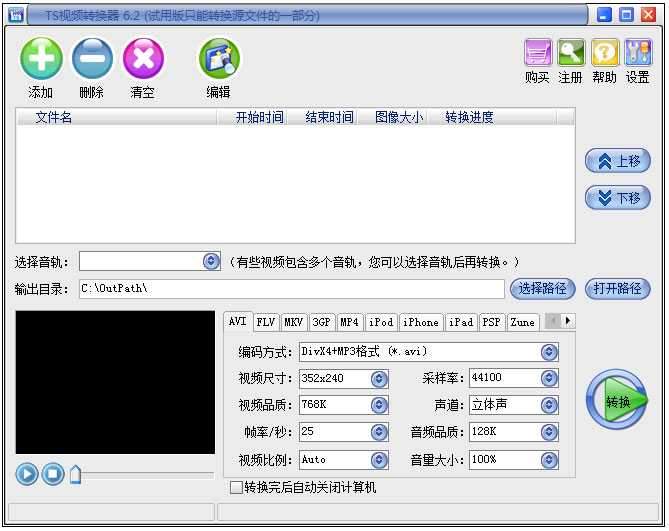669x531 pixels.
Task: Switch to the iPad format tab
Action: click(461, 322)
